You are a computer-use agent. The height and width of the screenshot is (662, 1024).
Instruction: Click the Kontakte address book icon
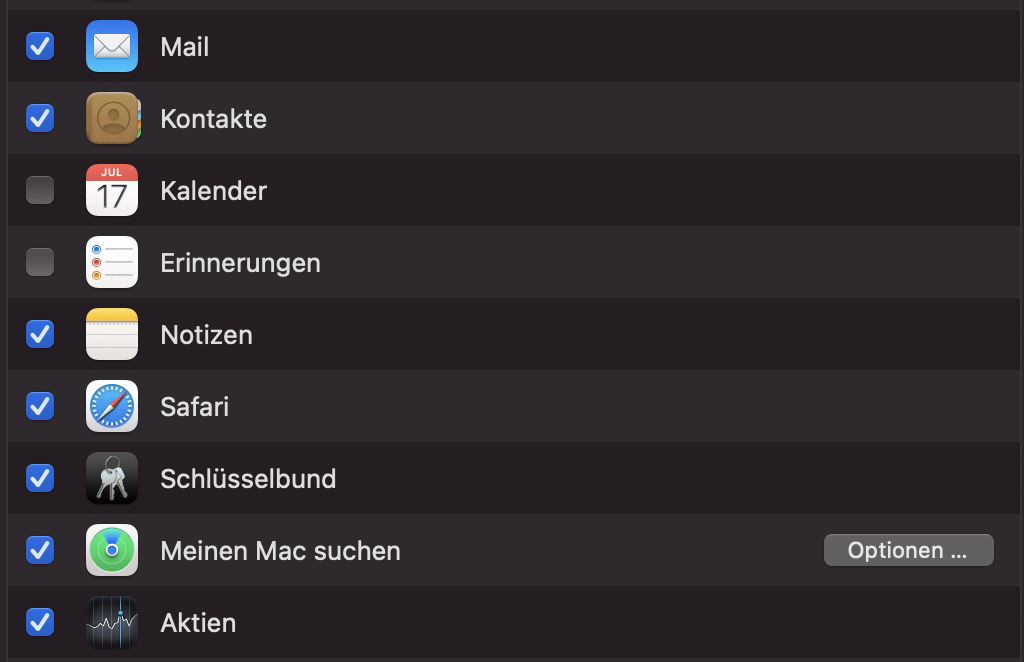pos(112,118)
